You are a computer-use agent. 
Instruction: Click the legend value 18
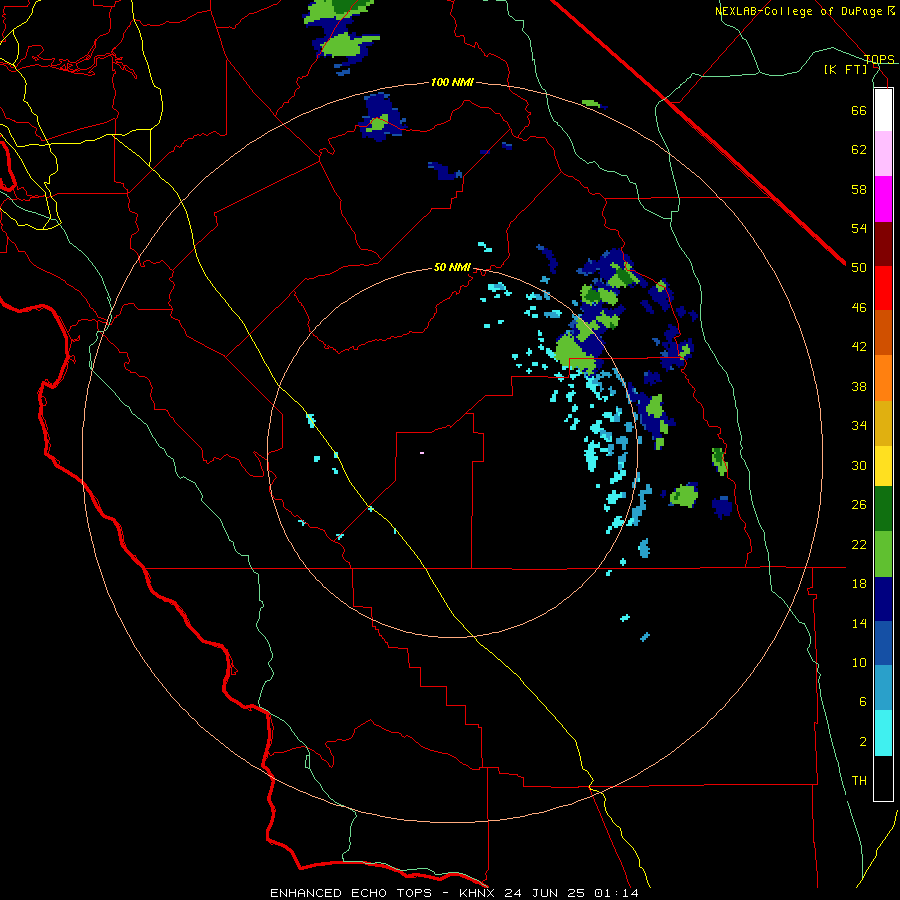pyautogui.click(x=859, y=584)
